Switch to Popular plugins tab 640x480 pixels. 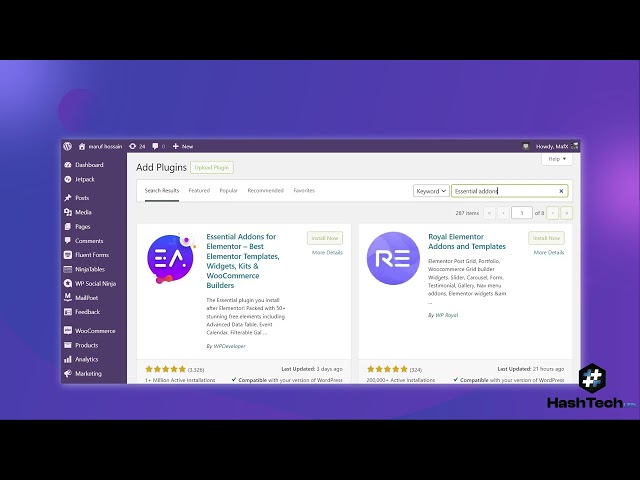tap(229, 191)
